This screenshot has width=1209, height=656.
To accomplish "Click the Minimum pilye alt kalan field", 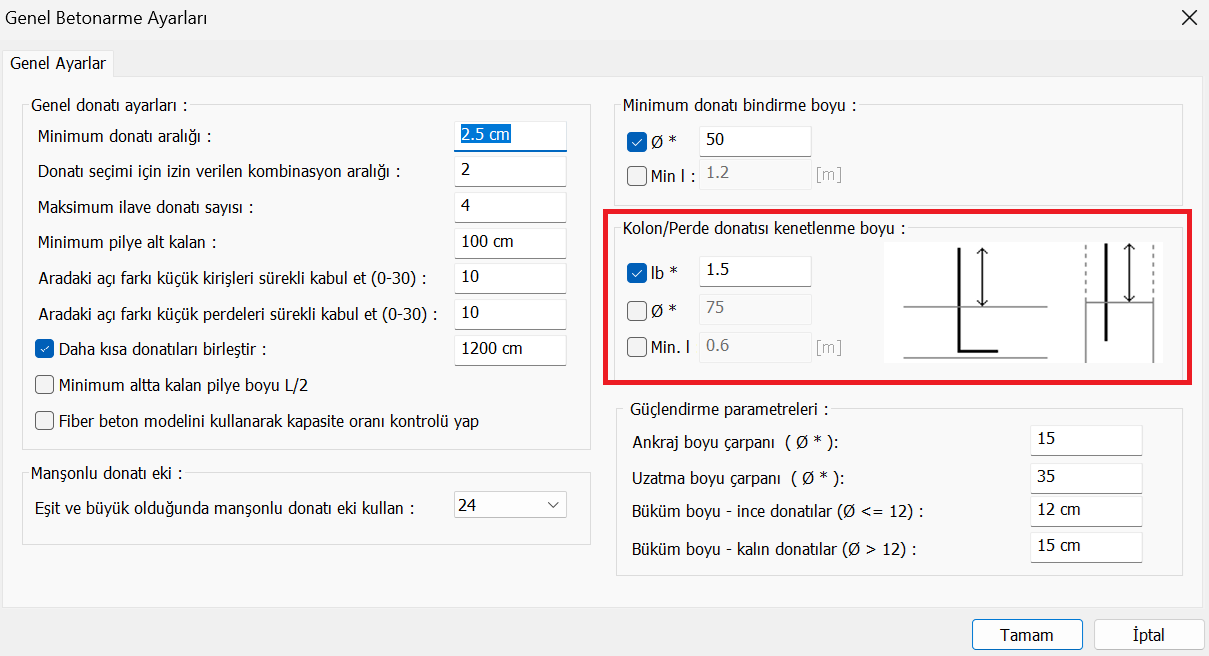I will pos(510,242).
